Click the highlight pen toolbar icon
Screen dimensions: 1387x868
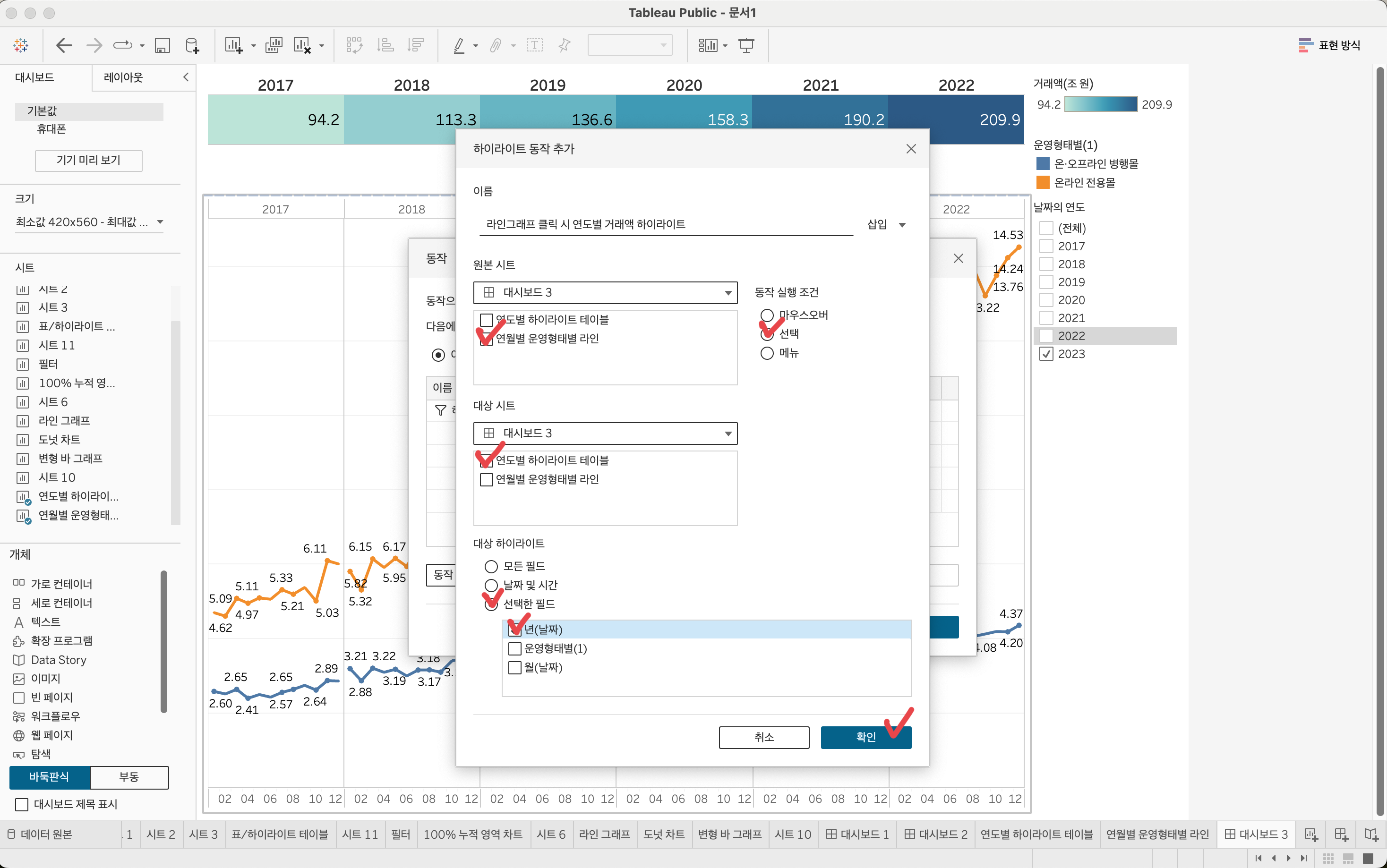pyautogui.click(x=459, y=45)
